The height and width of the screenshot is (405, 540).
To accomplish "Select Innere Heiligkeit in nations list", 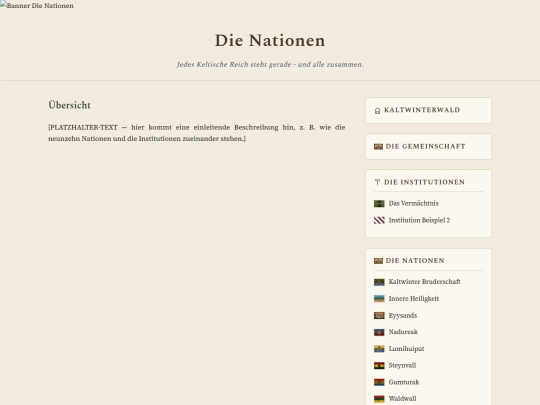I will coord(414,299).
